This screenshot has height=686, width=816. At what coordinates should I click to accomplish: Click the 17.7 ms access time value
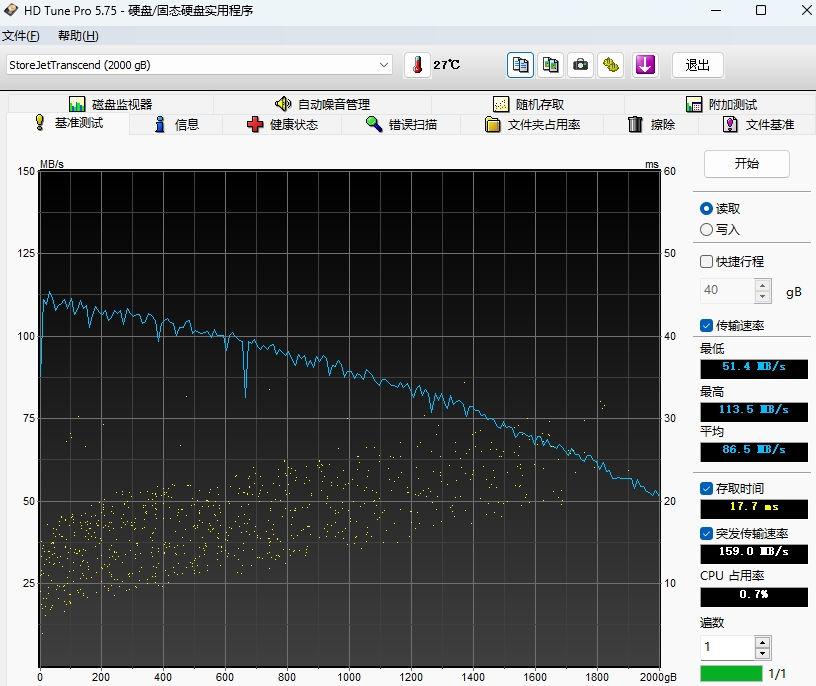pos(754,508)
